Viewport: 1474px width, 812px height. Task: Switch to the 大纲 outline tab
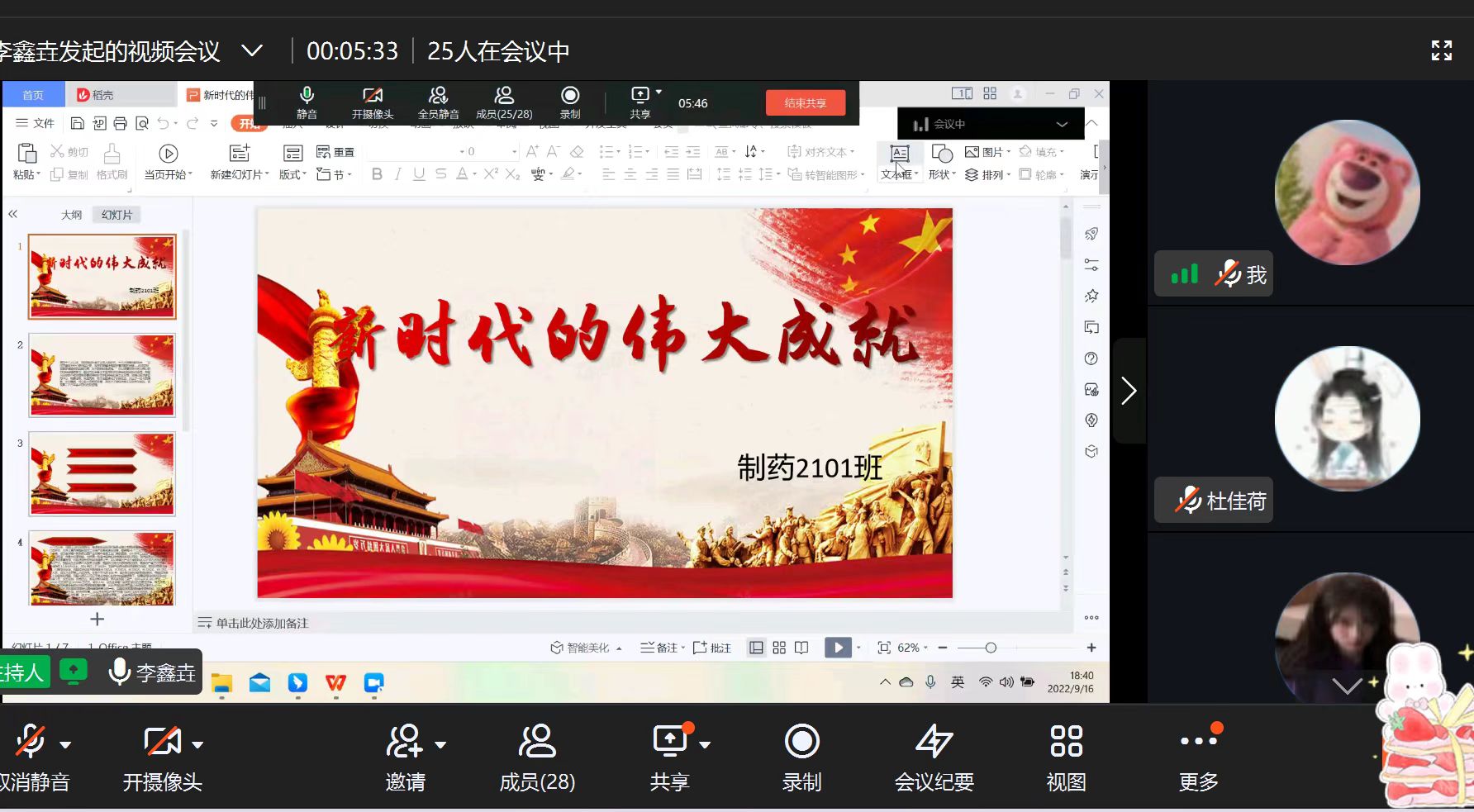tap(71, 215)
